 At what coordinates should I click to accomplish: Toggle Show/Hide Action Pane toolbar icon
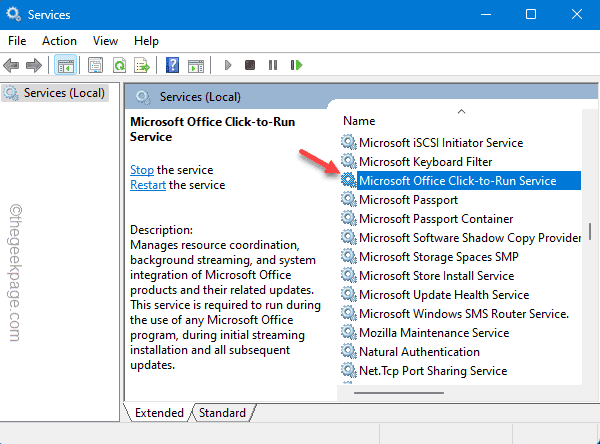click(196, 66)
